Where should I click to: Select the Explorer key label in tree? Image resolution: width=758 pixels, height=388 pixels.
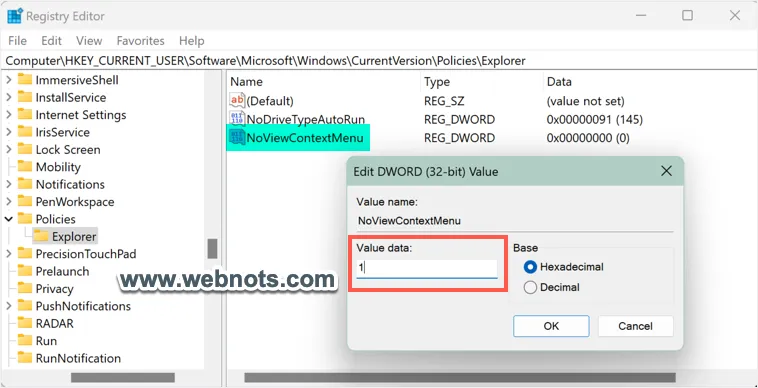(x=74, y=237)
